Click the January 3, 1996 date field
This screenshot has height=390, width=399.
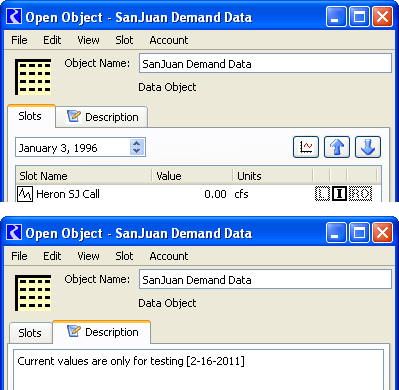point(80,147)
